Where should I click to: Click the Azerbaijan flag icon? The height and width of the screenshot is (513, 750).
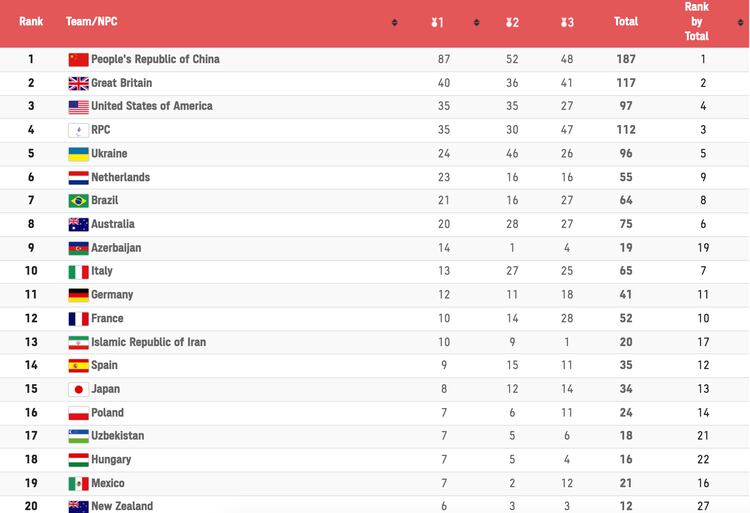coord(78,248)
